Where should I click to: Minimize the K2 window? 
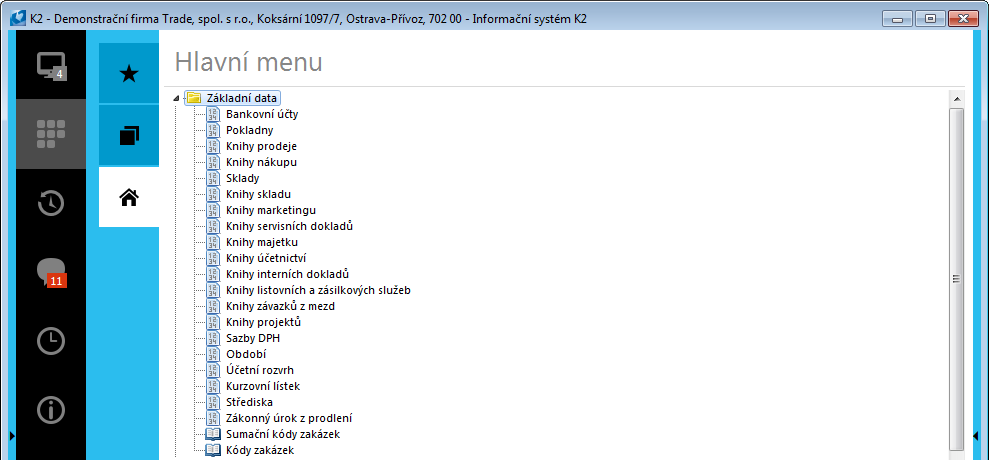(x=898, y=18)
